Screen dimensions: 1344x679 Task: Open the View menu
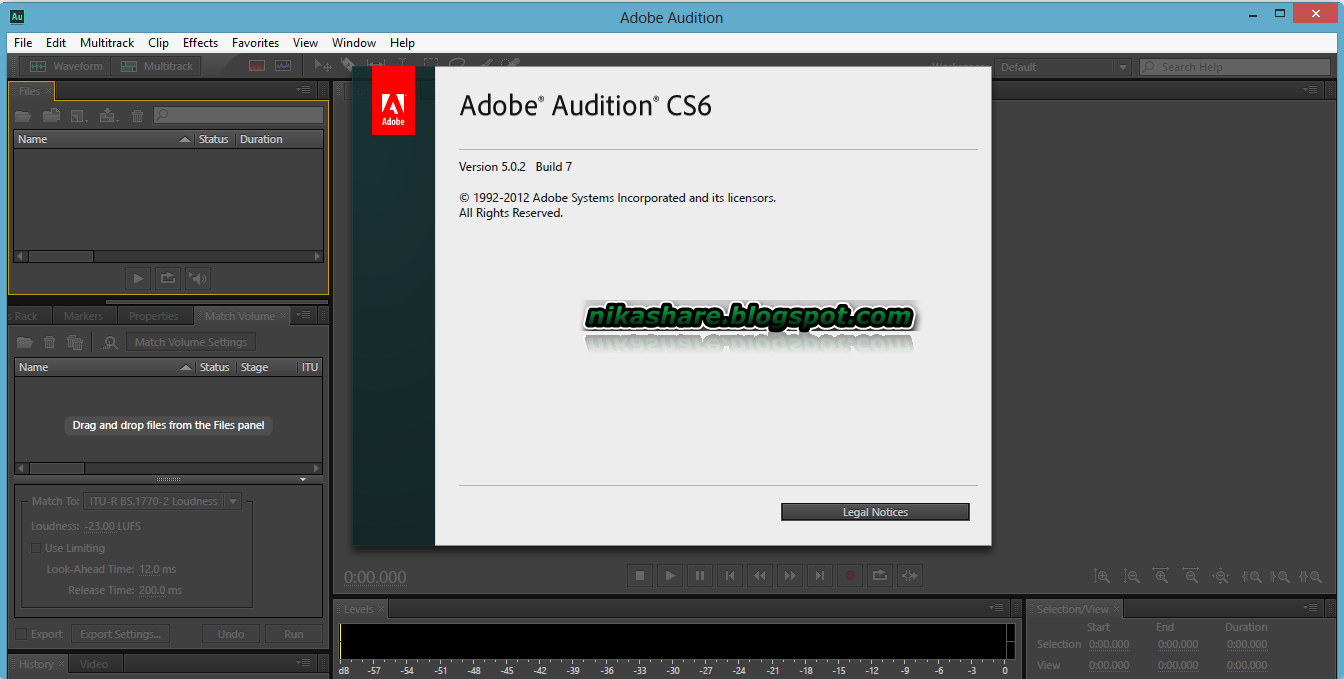pos(305,43)
